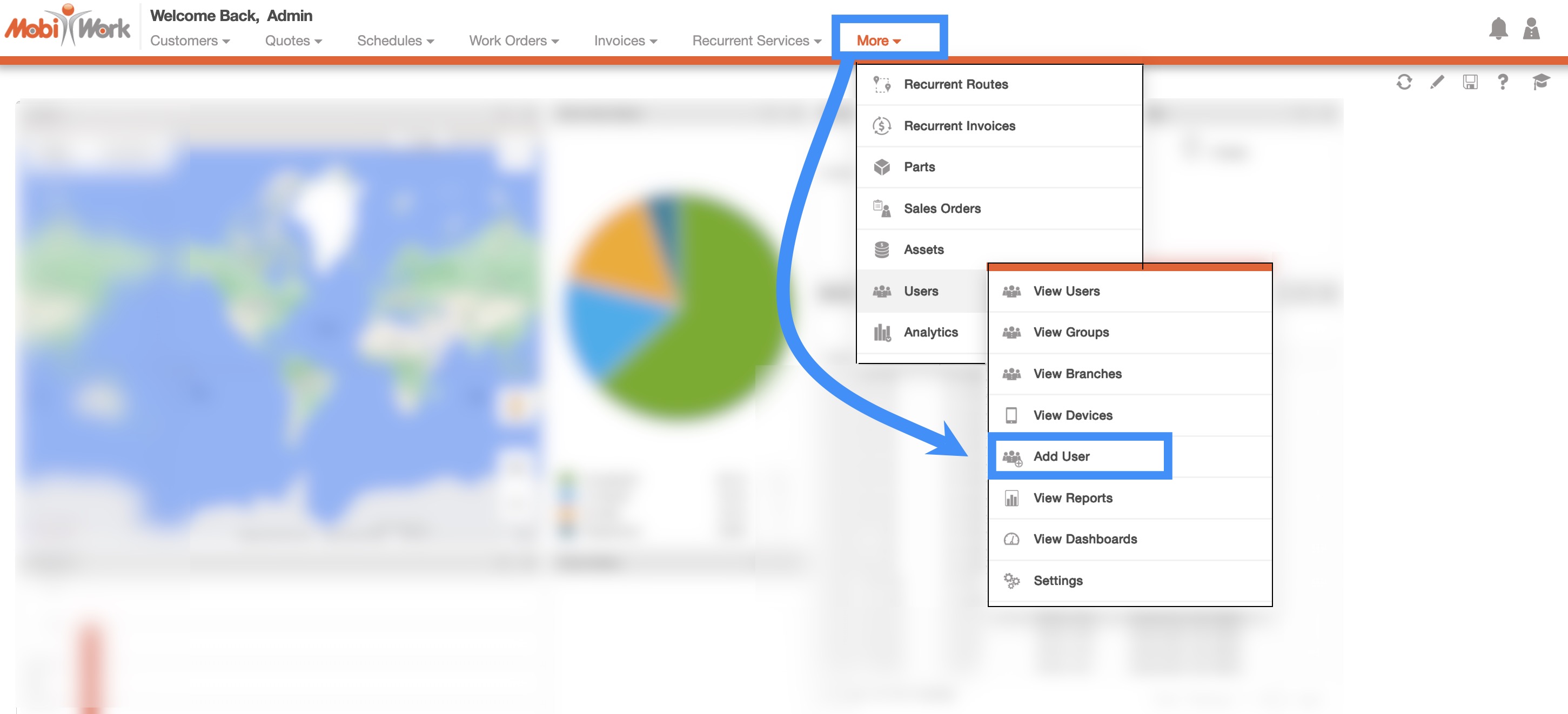This screenshot has height=714, width=1568.
Task: Open Sales Orders from More menu
Action: click(942, 209)
